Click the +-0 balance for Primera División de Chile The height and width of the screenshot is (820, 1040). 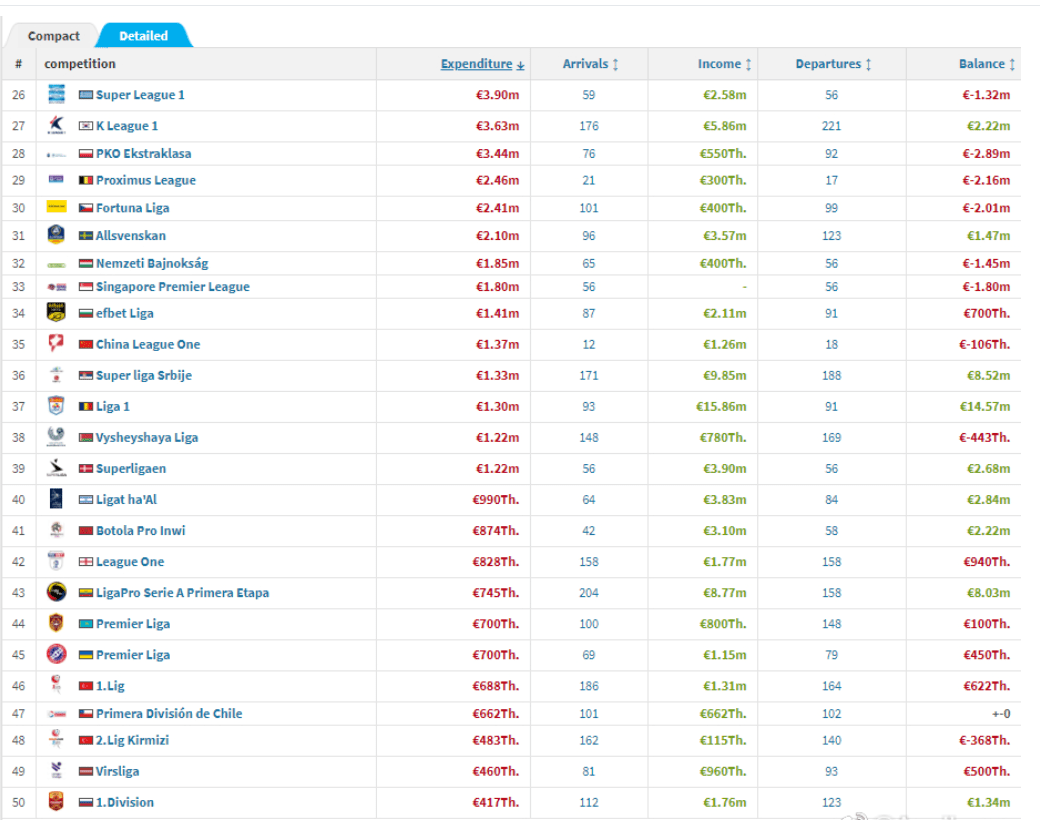[1001, 714]
